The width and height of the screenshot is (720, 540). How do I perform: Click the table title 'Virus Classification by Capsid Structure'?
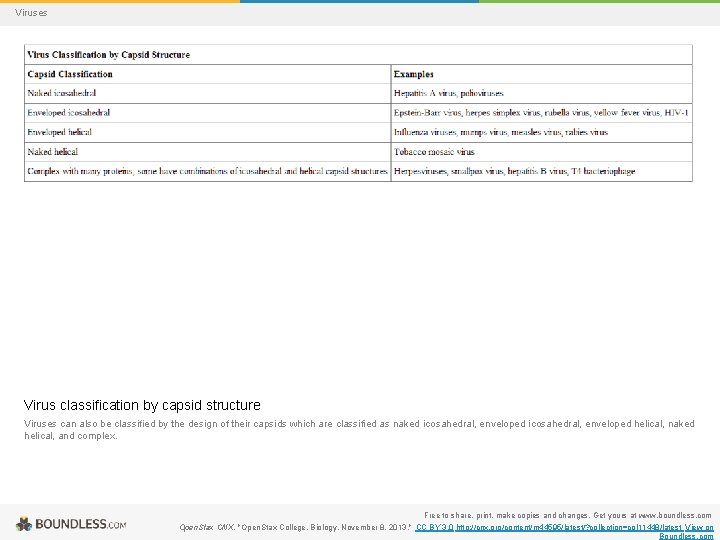point(108,55)
